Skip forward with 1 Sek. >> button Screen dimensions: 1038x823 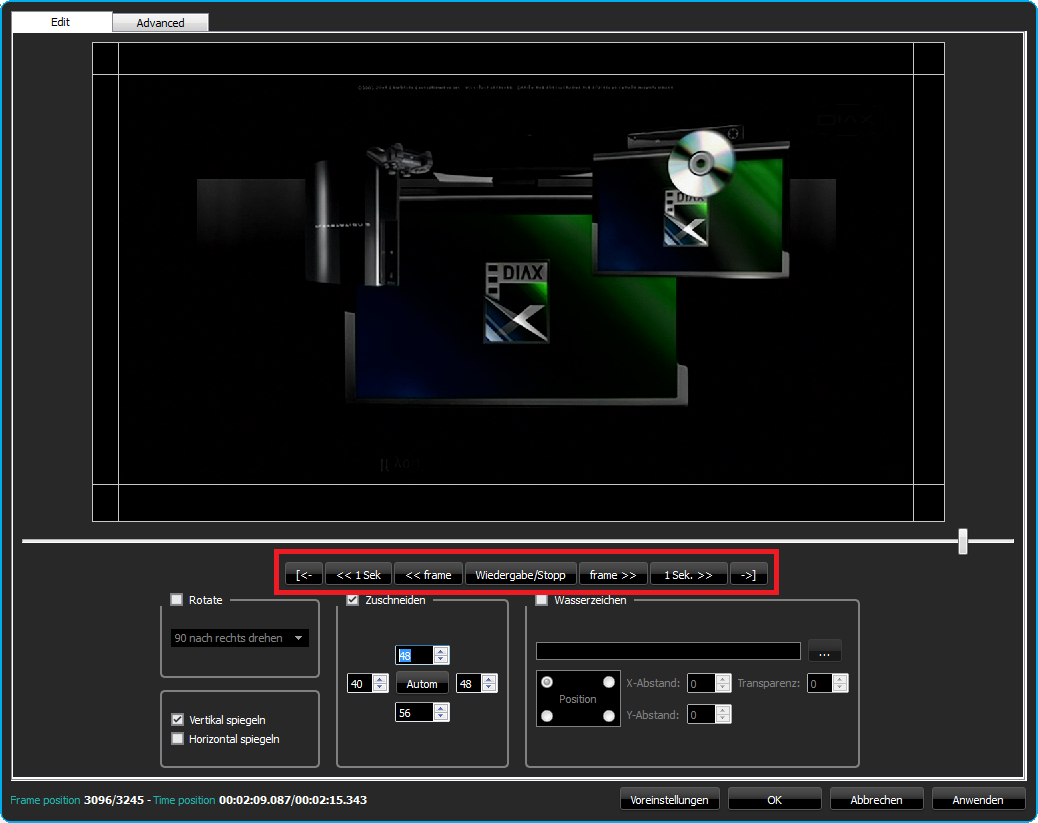click(x=688, y=575)
